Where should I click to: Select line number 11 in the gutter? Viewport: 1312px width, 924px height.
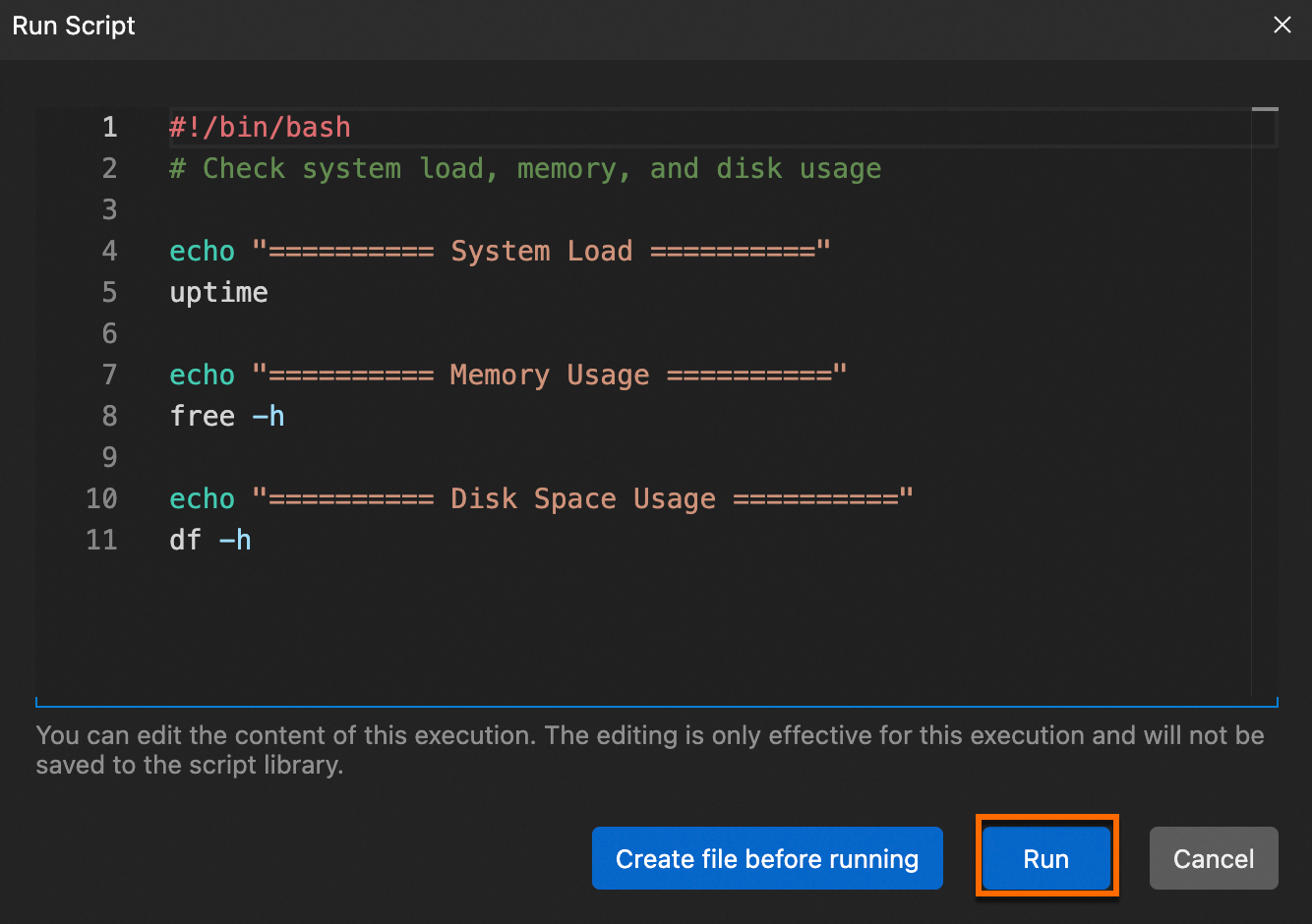coord(102,541)
